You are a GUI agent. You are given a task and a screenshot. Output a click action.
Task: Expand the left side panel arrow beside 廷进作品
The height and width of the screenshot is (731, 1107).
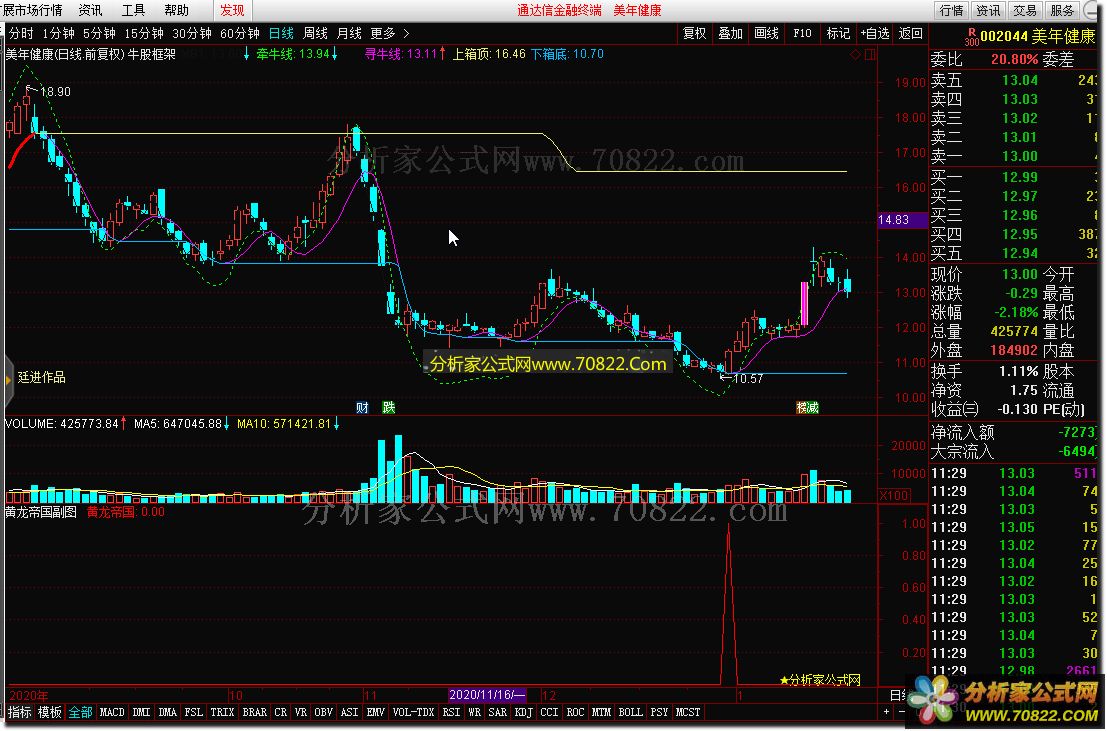pyautogui.click(x=8, y=379)
